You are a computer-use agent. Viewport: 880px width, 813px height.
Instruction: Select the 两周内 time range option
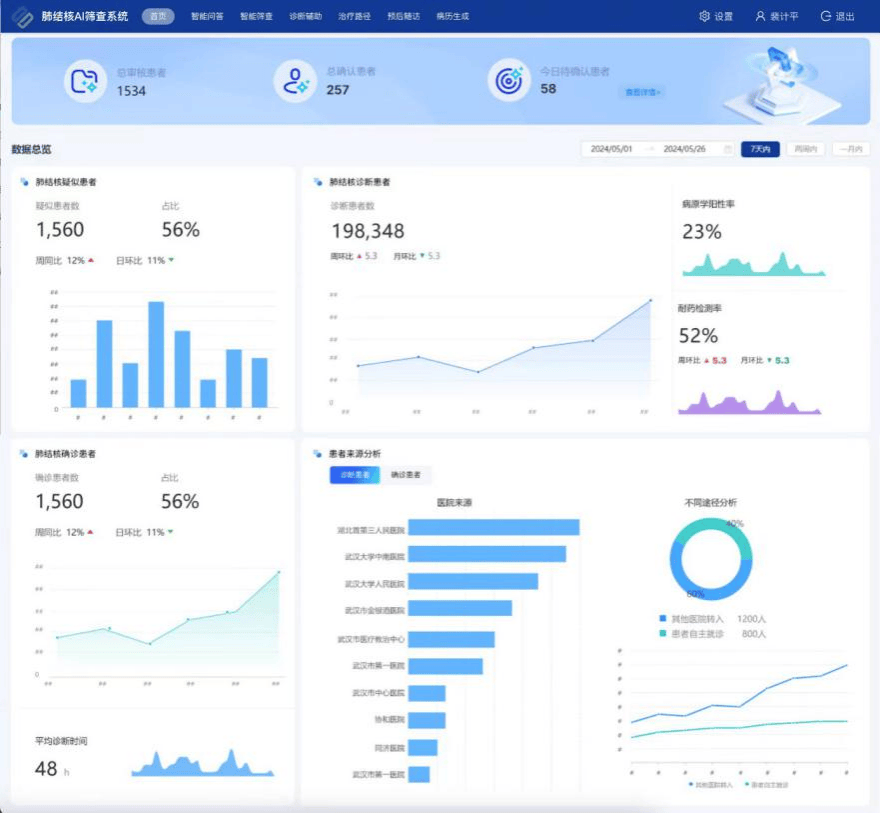805,149
